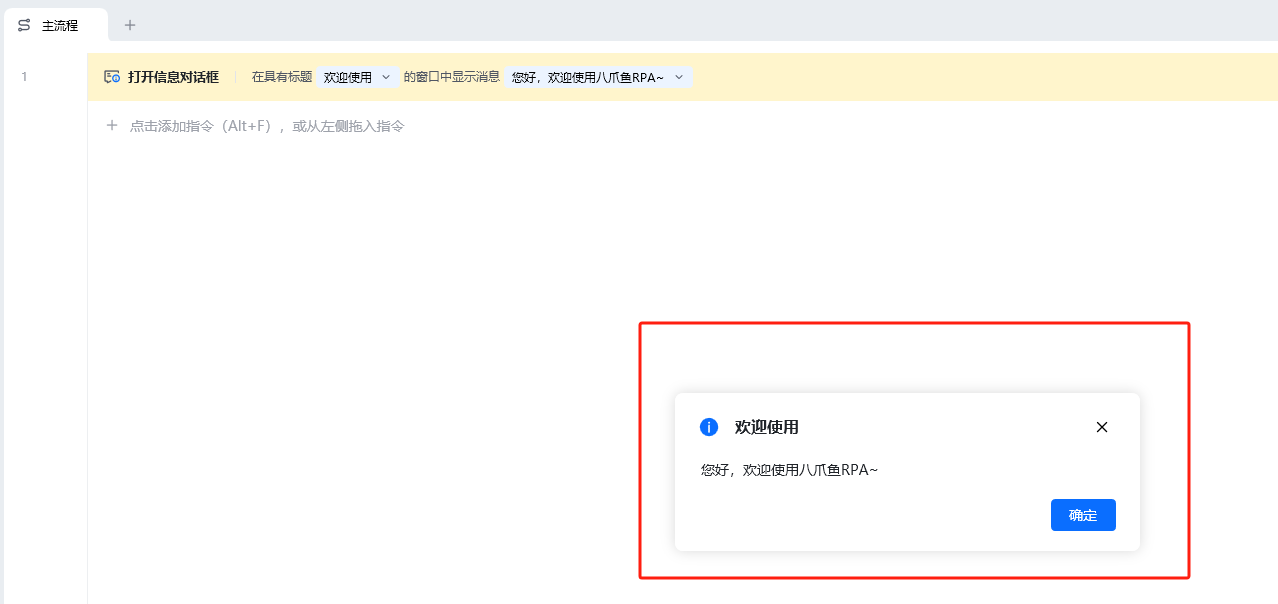This screenshot has height=604, width=1278.
Task: Select line number 1 in the gutter
Action: point(24,77)
